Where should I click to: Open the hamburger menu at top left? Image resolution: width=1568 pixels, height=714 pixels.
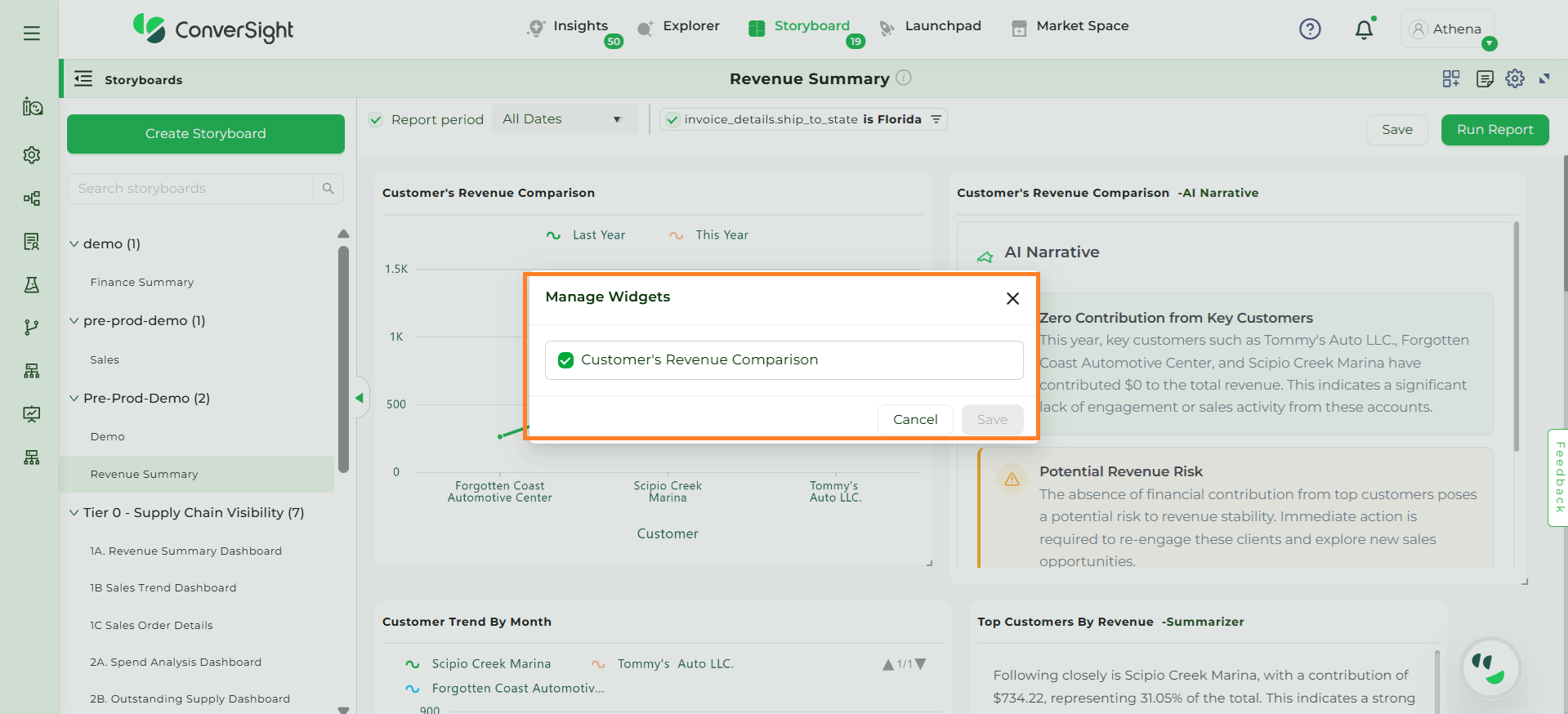32,33
